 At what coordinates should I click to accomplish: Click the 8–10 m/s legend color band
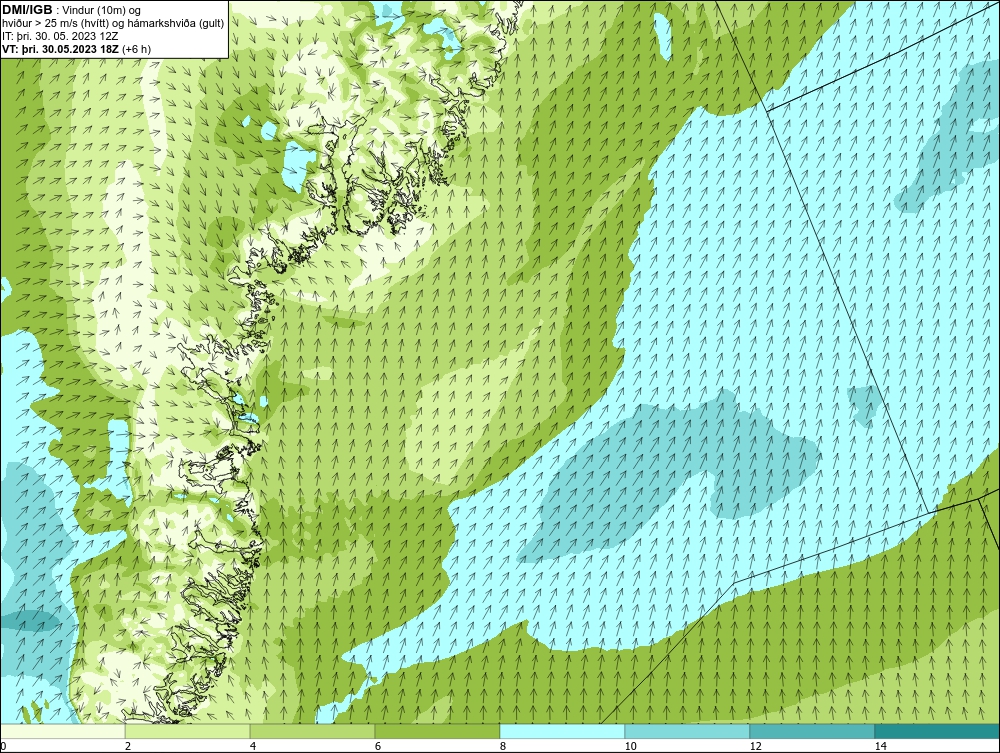[562, 731]
